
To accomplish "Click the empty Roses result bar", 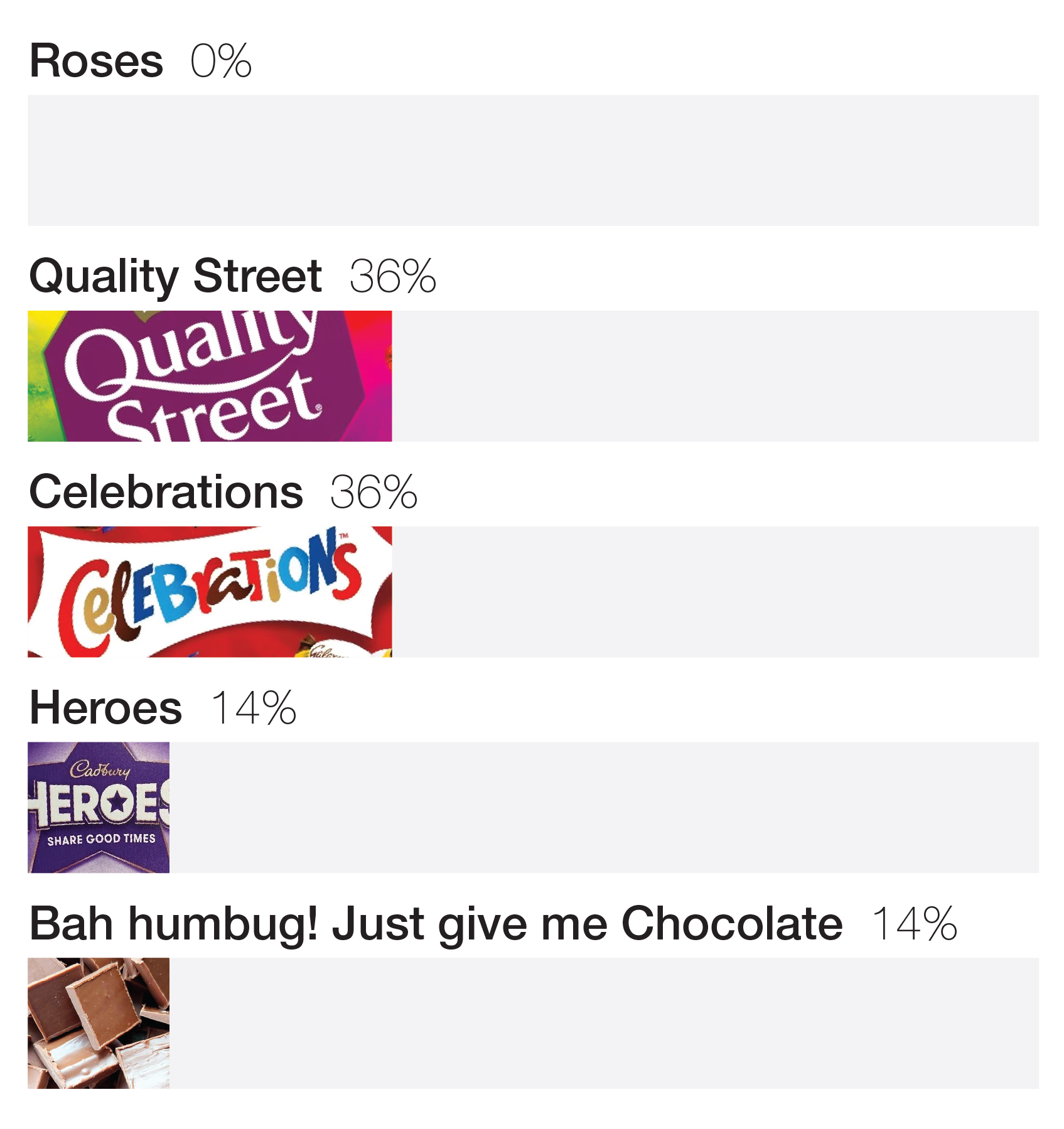I will 534,161.
